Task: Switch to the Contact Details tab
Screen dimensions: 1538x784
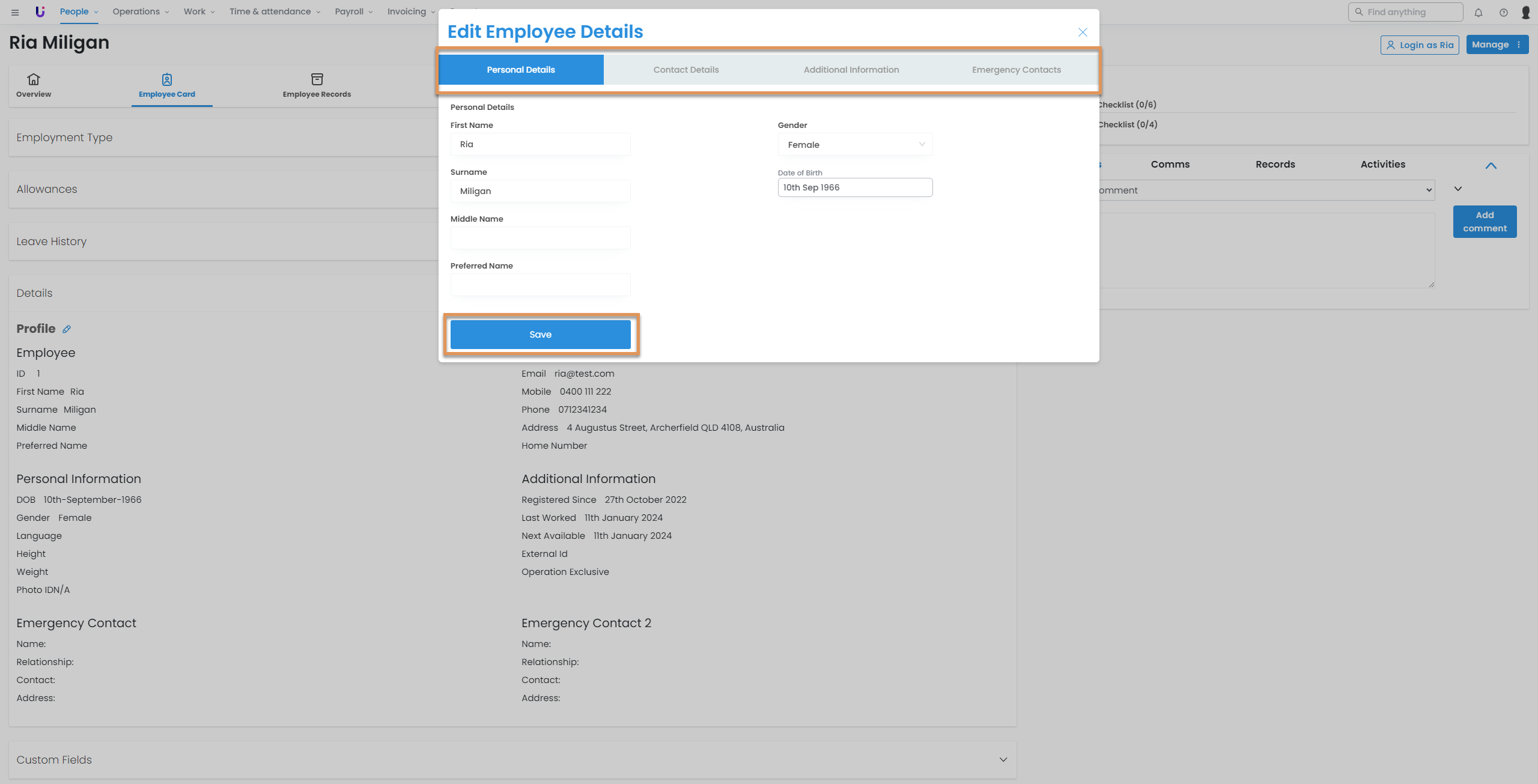Action: click(686, 70)
